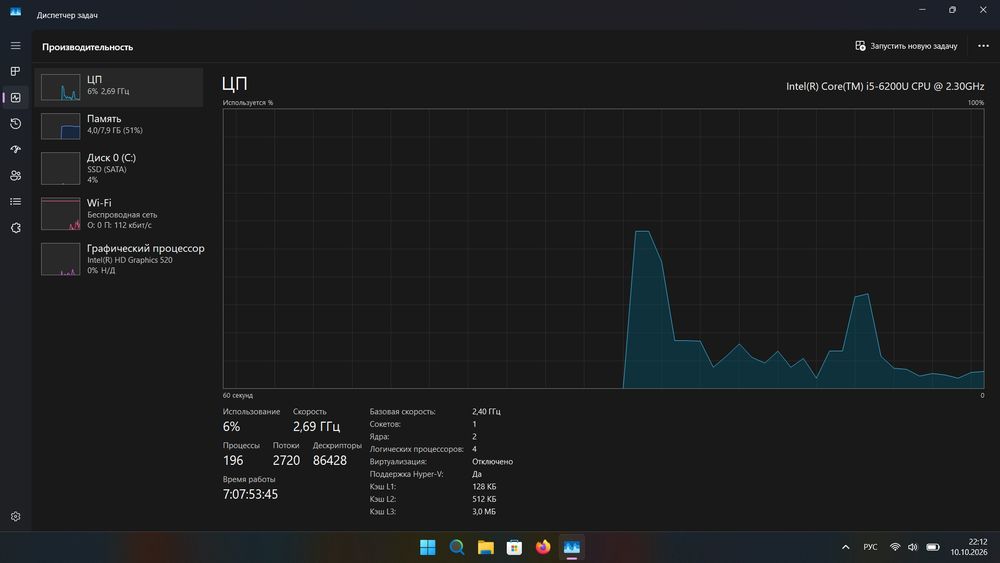
Task: Click the Кэш L1 value 128 КБ
Action: [484, 486]
